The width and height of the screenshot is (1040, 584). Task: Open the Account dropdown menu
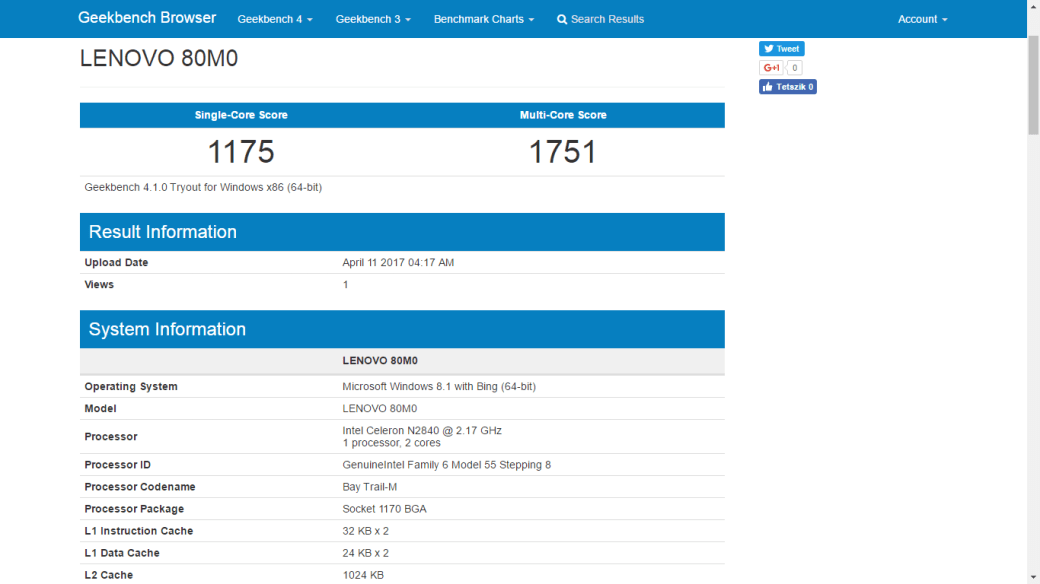coord(921,18)
